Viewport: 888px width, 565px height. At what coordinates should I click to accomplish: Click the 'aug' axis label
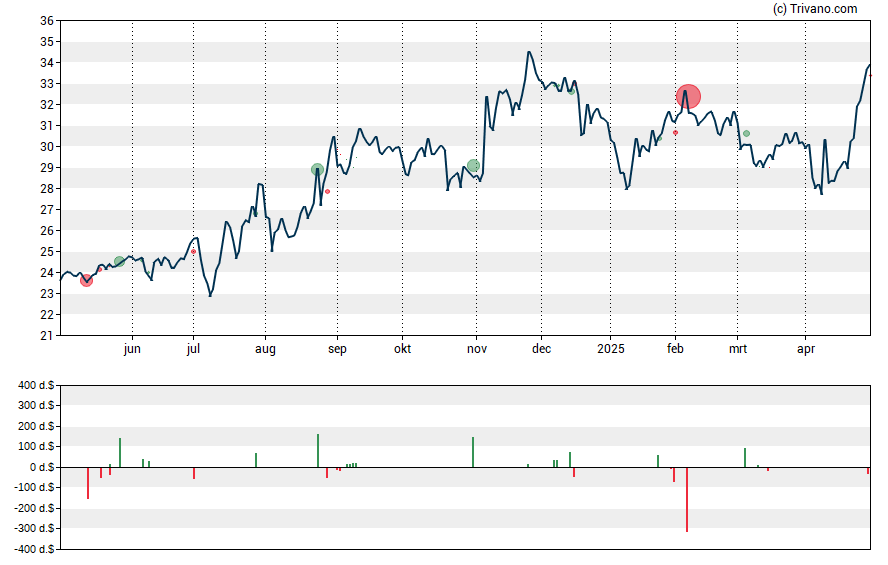265,349
